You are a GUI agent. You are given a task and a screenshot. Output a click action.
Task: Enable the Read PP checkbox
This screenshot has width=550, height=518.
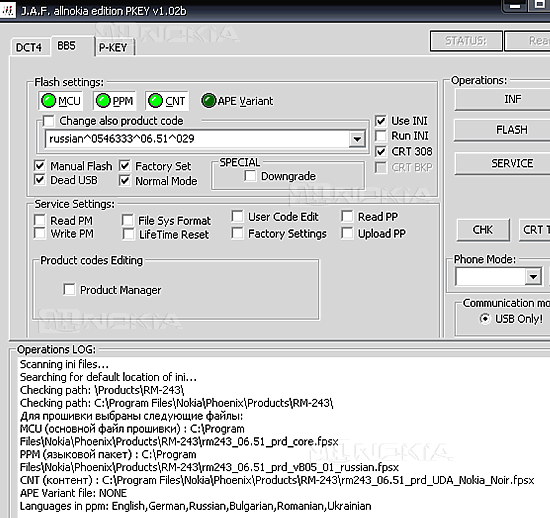(347, 217)
